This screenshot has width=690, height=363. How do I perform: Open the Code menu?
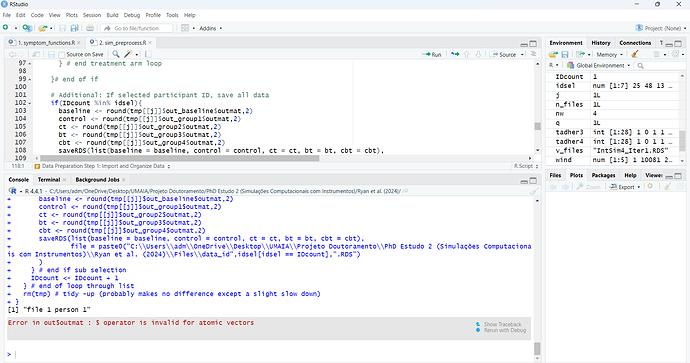(37, 15)
